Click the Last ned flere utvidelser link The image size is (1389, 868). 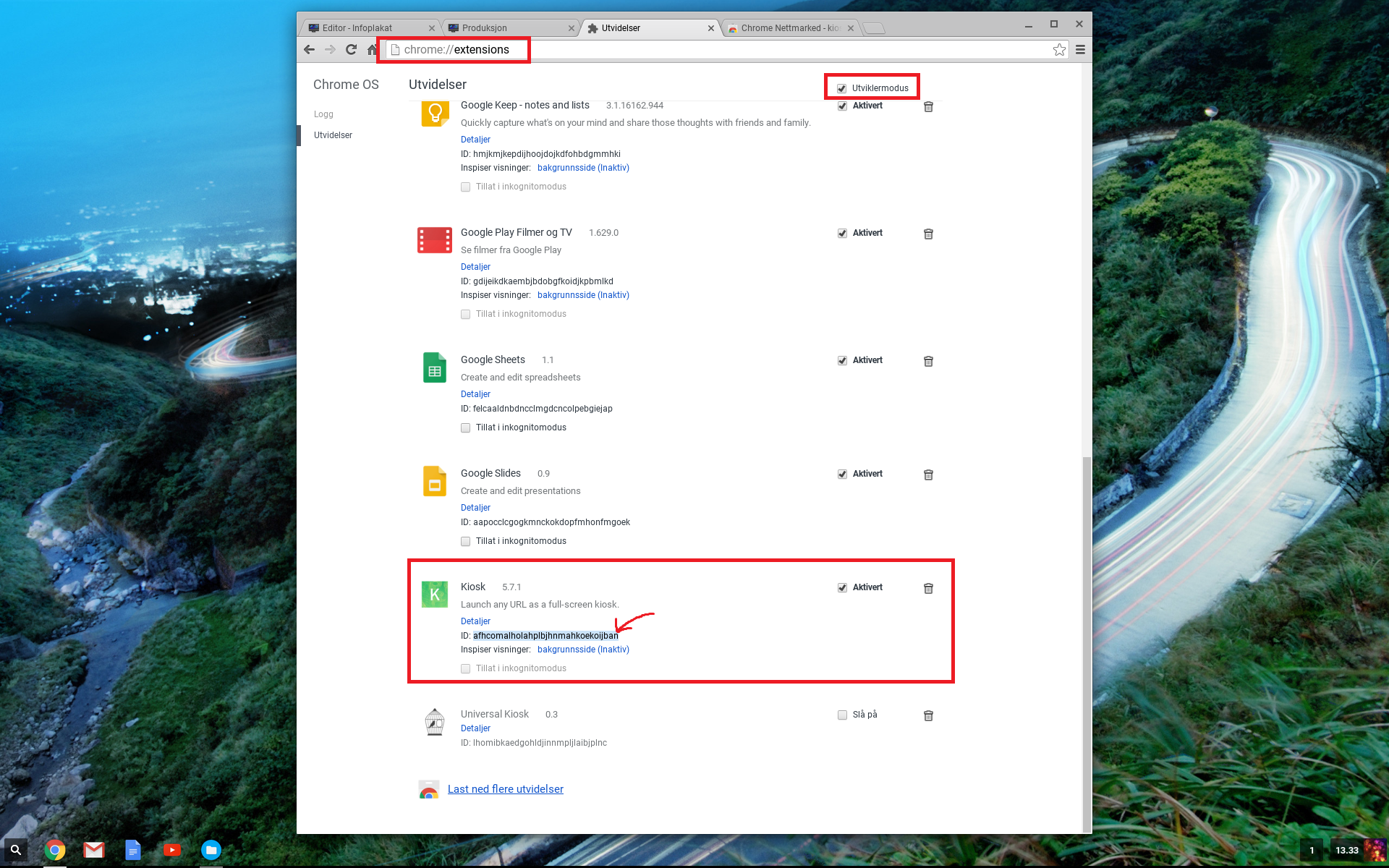tap(505, 789)
